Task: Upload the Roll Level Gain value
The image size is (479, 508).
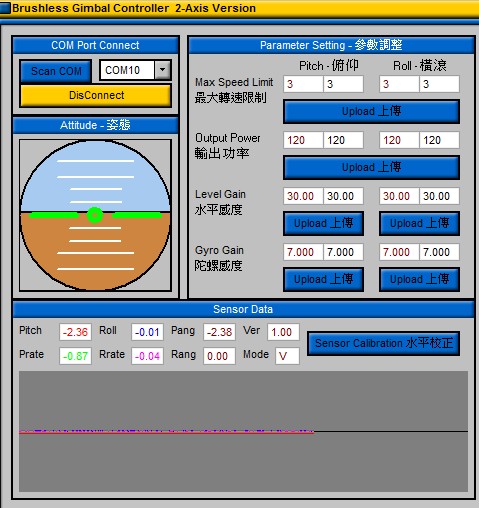Action: (x=419, y=223)
